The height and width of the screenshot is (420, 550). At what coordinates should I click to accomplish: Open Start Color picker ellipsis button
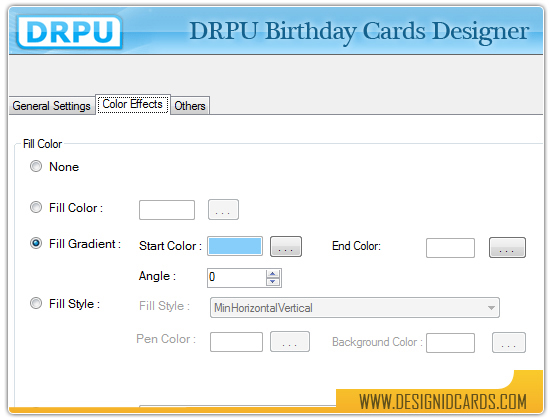coord(286,246)
